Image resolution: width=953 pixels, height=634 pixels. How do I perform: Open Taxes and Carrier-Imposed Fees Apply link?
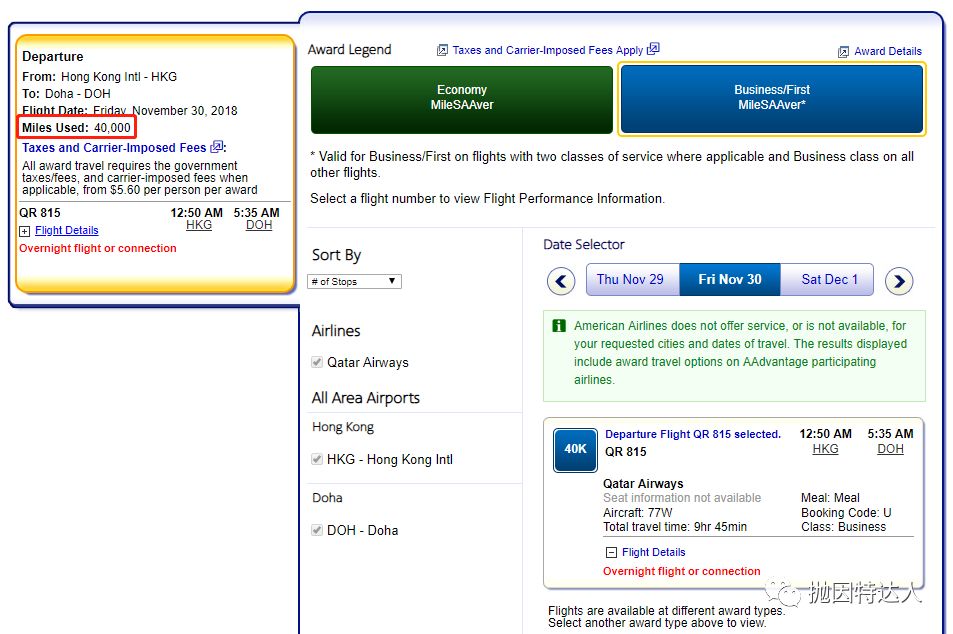[x=548, y=50]
